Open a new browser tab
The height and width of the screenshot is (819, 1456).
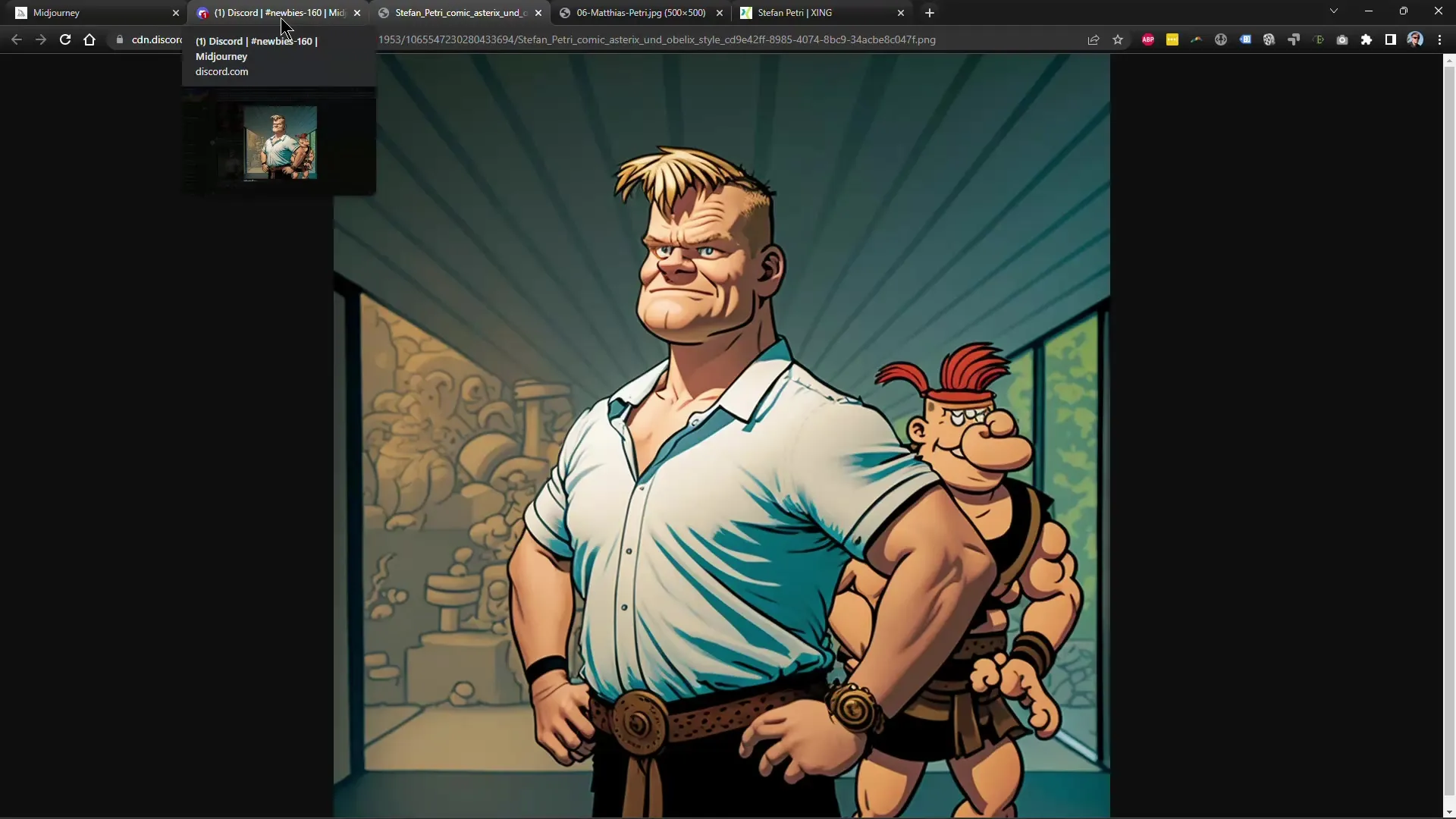930,13
